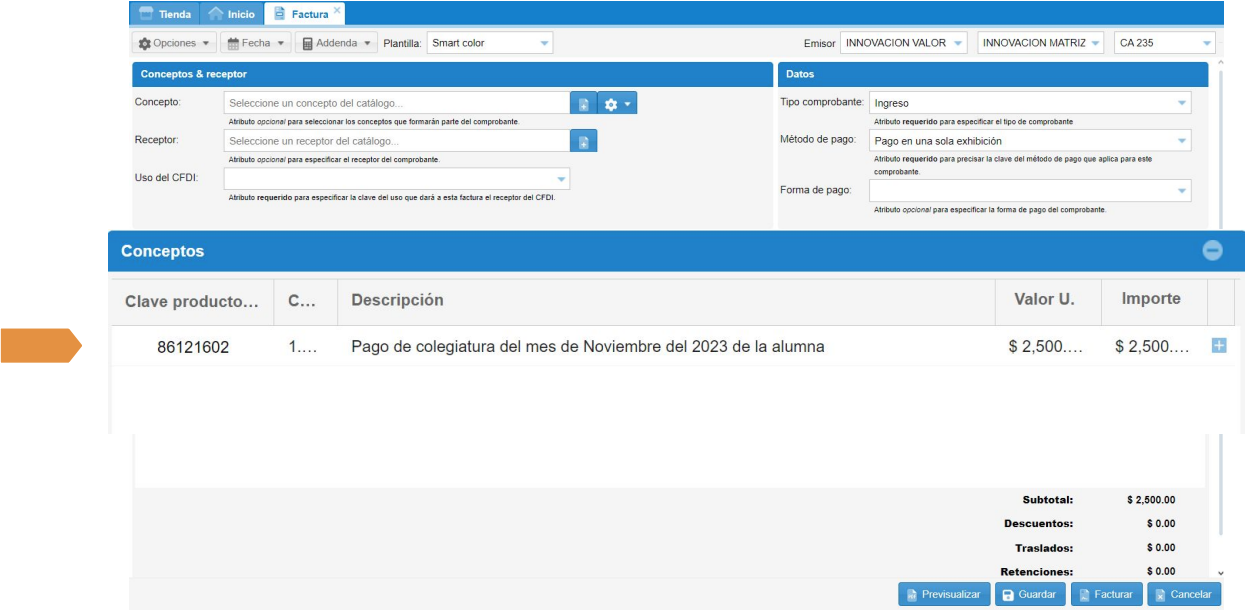Image resolution: width=1247 pixels, height=615 pixels.
Task: Open the Opciones menu
Action: [175, 44]
